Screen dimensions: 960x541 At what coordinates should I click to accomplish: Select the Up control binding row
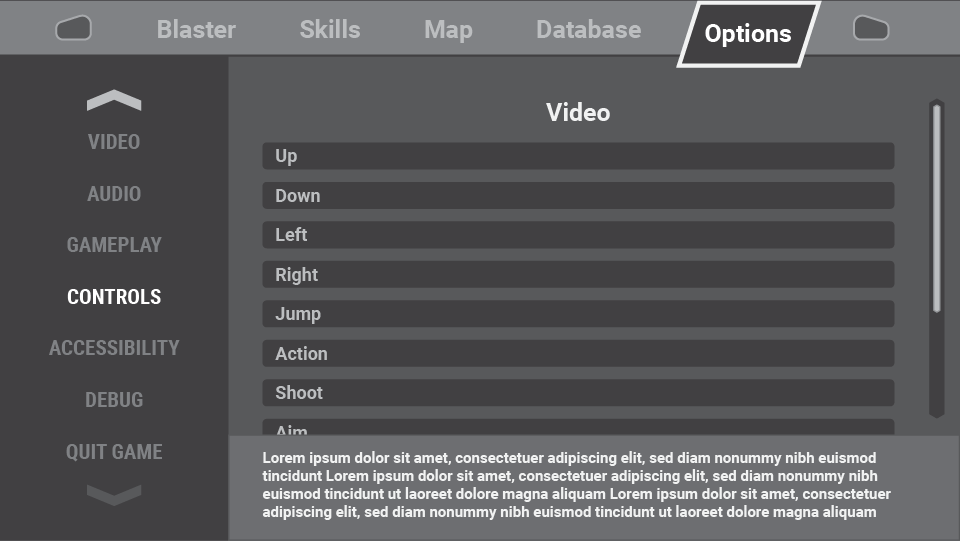pyautogui.click(x=578, y=156)
